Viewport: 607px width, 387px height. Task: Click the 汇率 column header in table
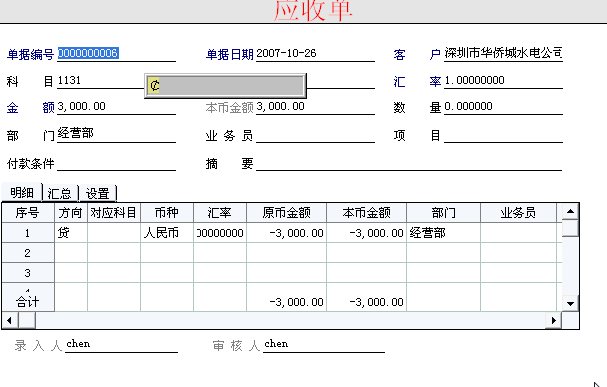pyautogui.click(x=220, y=212)
